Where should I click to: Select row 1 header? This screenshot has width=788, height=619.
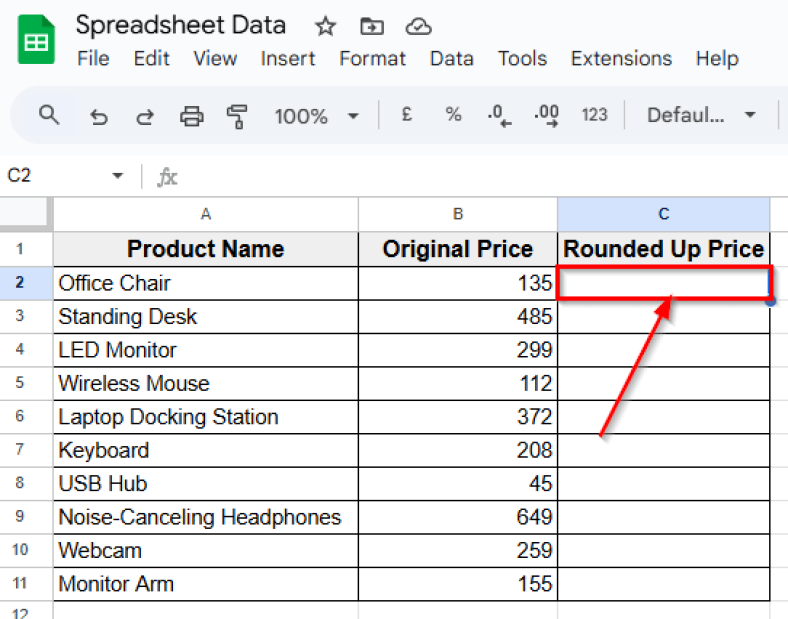pos(26,249)
